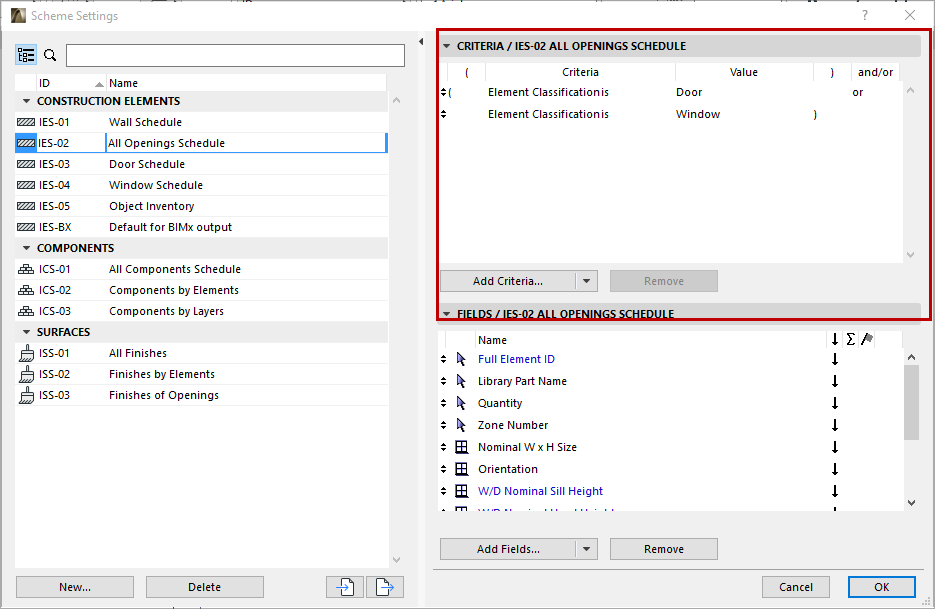Select ICS-03 Components by Layers
The height and width of the screenshot is (609, 935).
[x=201, y=311]
